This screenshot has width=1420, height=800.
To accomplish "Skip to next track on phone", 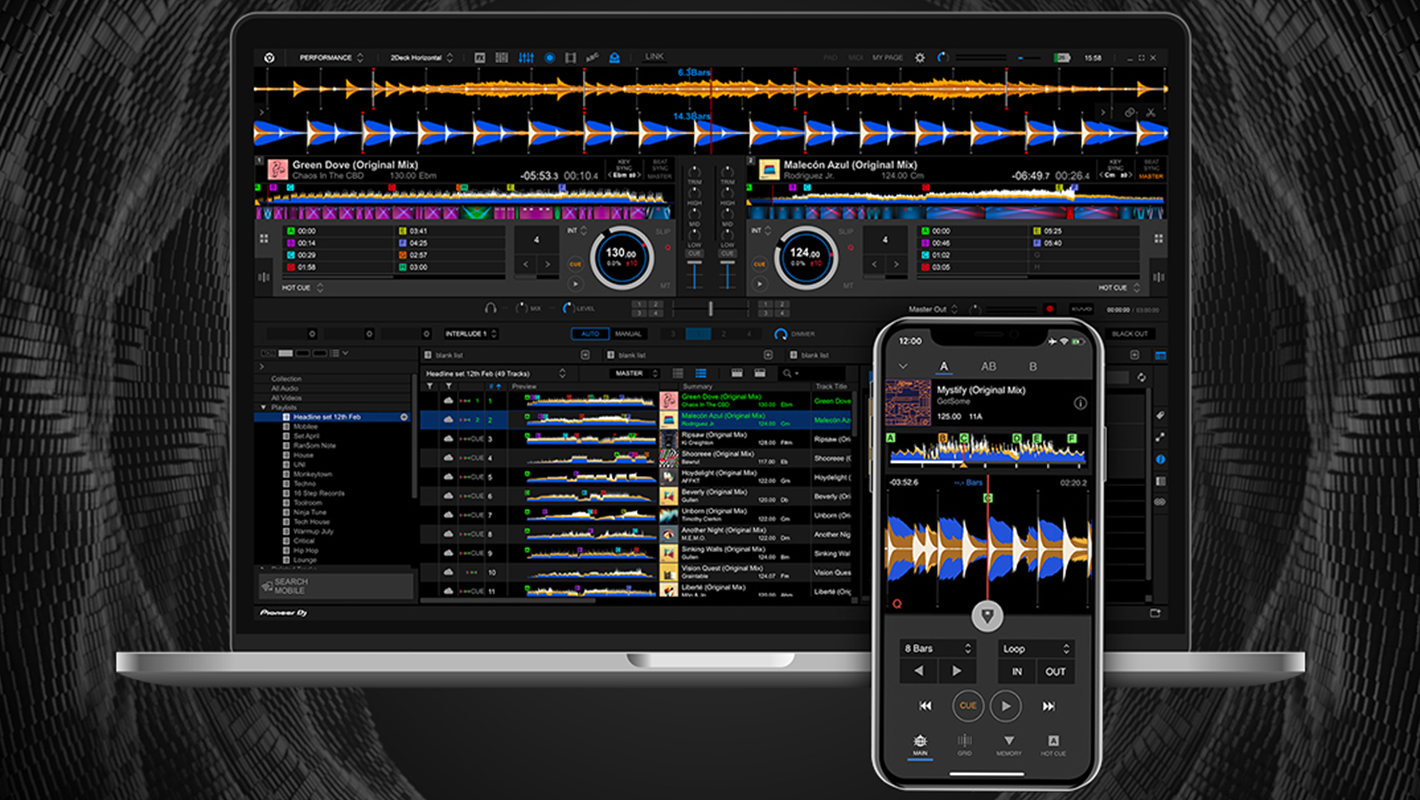I will click(x=1048, y=706).
